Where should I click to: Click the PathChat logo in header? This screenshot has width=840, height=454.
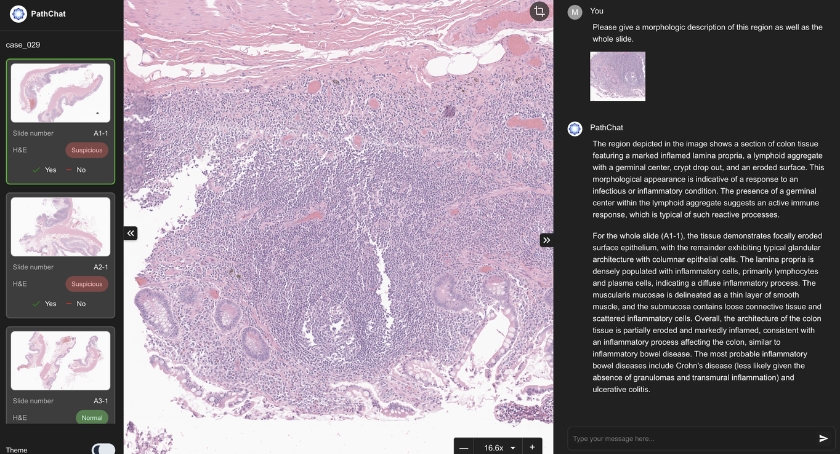pos(18,14)
